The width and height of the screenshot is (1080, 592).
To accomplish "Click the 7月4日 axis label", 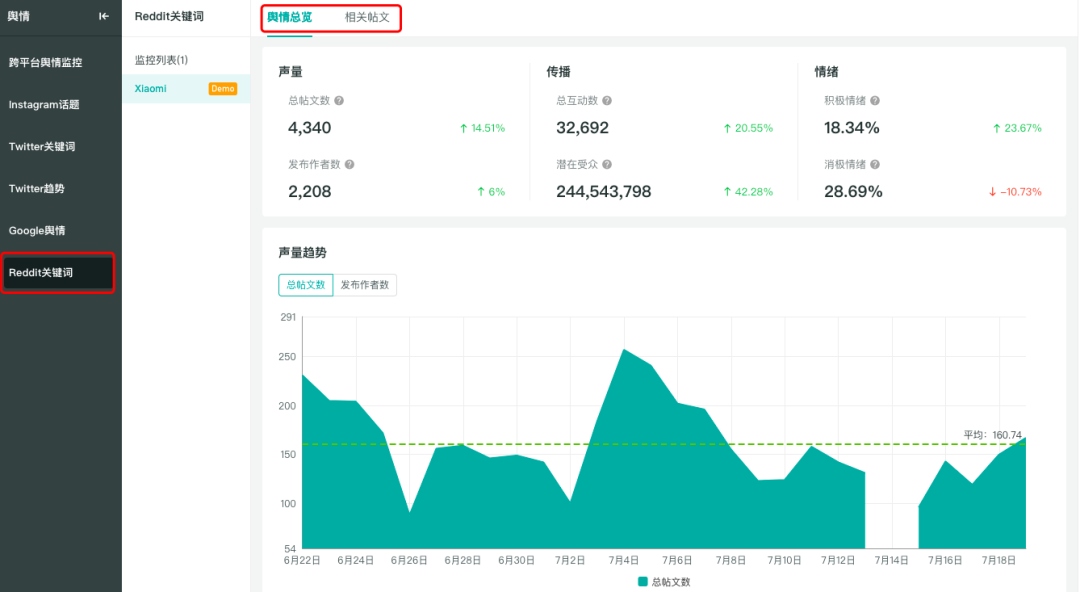I will pyautogui.click(x=623, y=560).
